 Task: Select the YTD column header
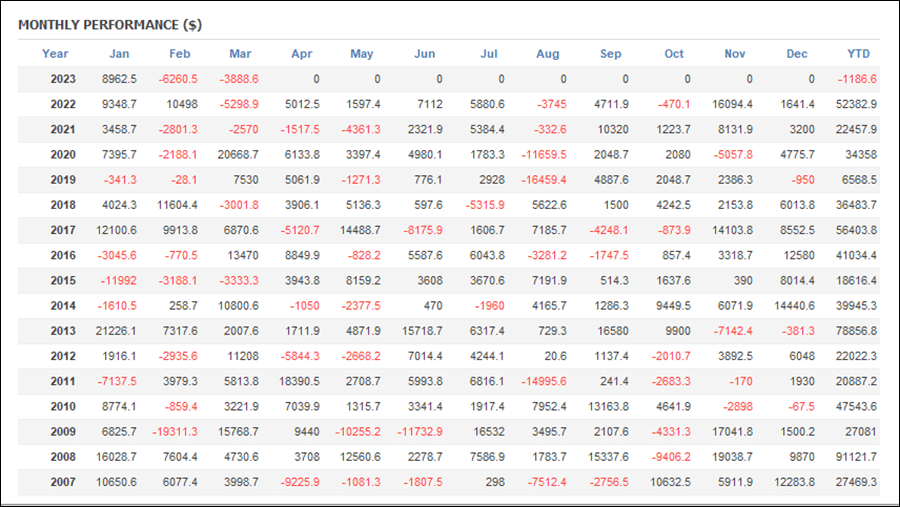point(859,53)
